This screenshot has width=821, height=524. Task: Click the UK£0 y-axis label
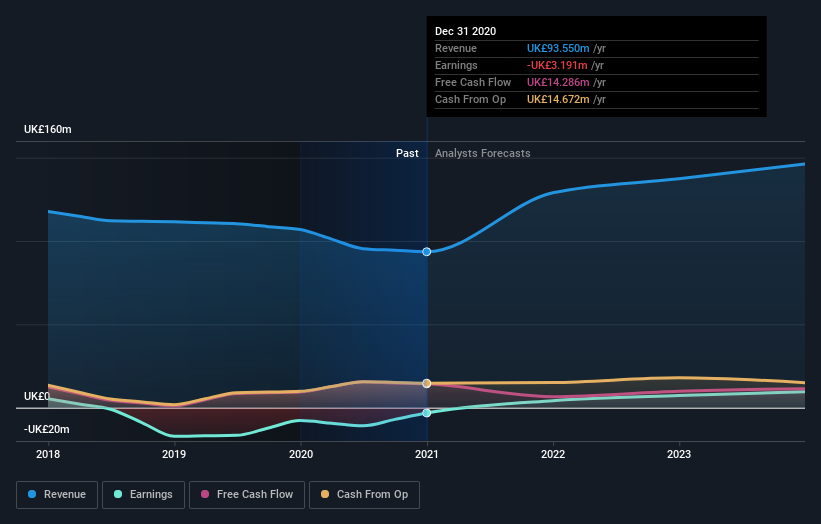coord(37,396)
